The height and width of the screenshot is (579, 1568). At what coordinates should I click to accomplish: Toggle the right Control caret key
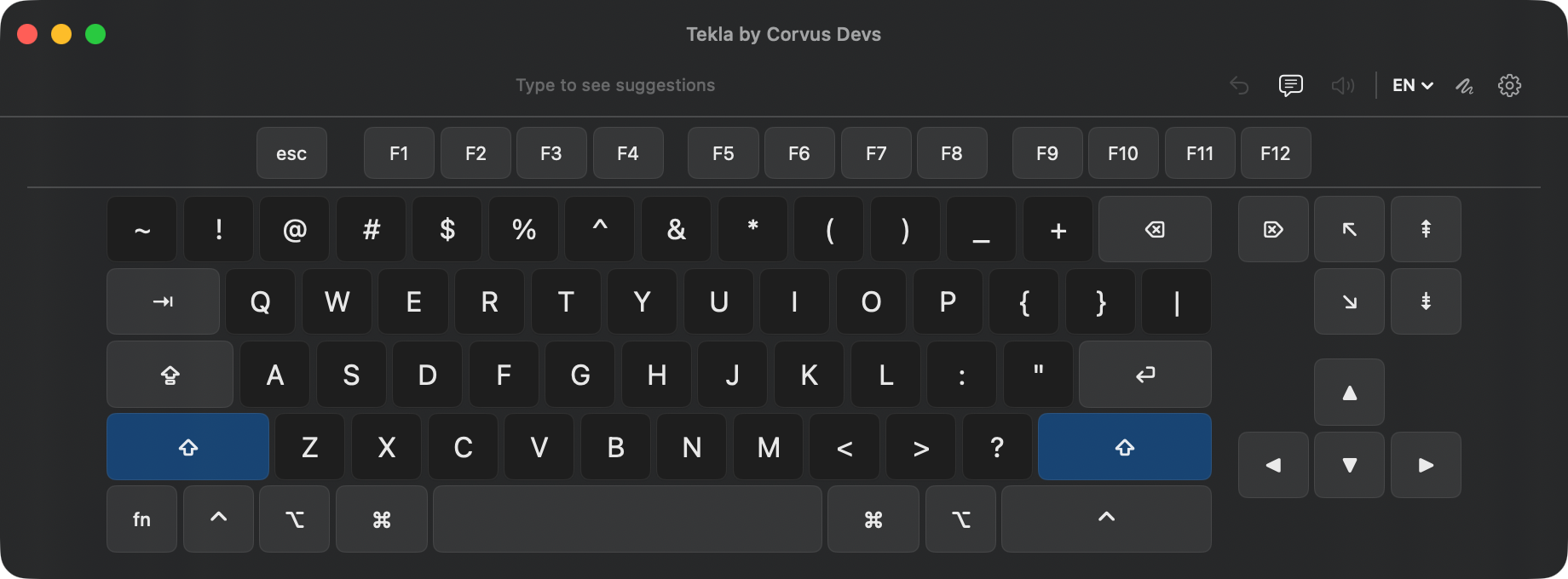click(x=1106, y=519)
